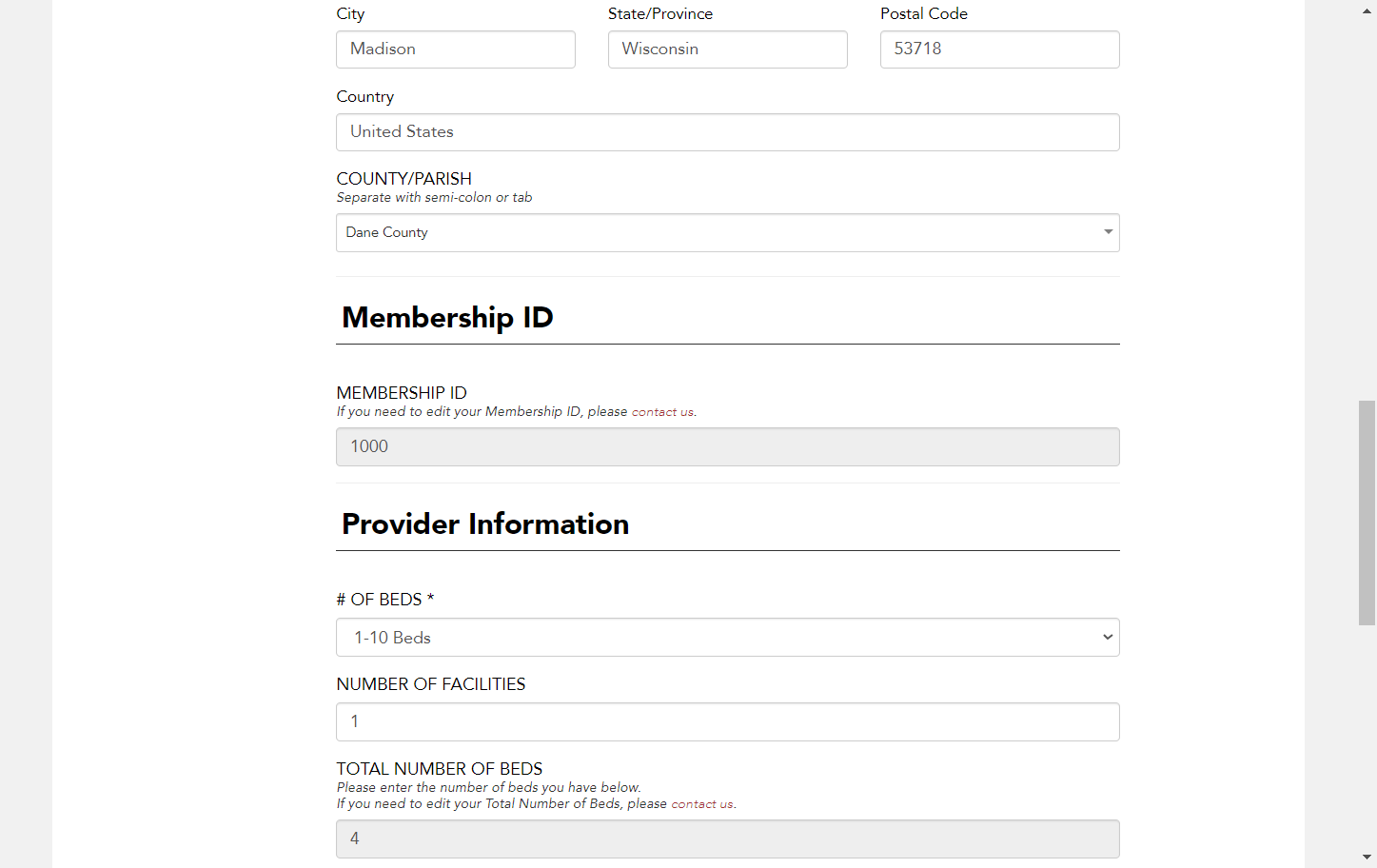The image size is (1377, 868).
Task: Click the Membership ID section heading
Action: [x=447, y=317]
